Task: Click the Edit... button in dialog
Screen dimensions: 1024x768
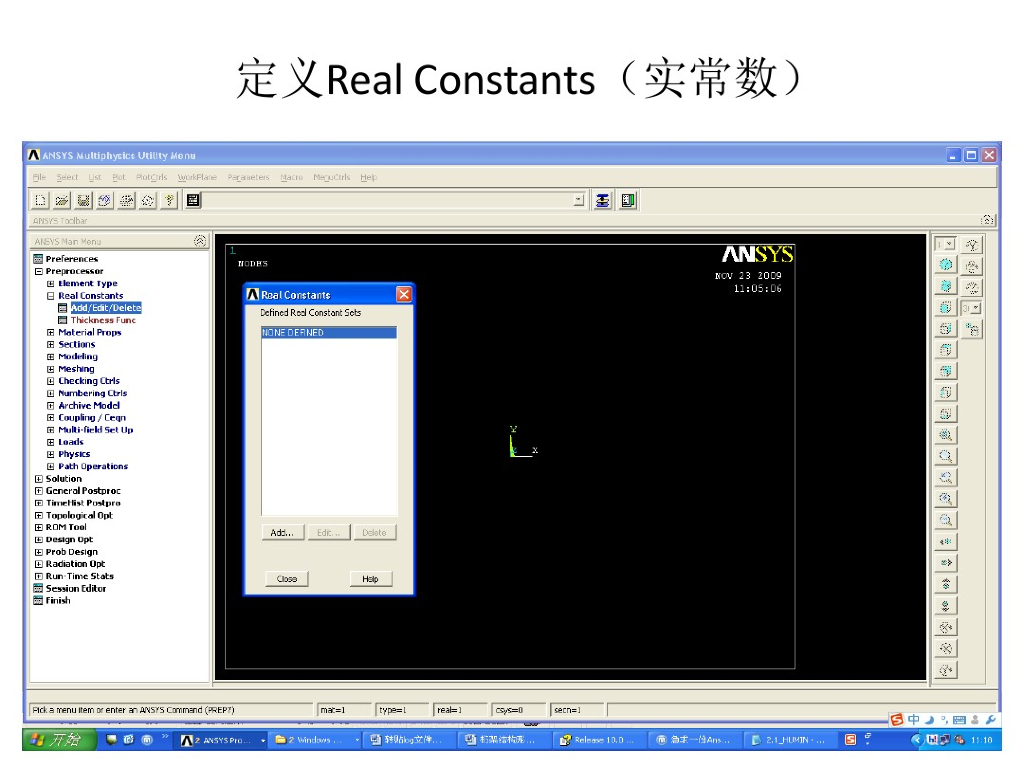Action: tap(328, 533)
